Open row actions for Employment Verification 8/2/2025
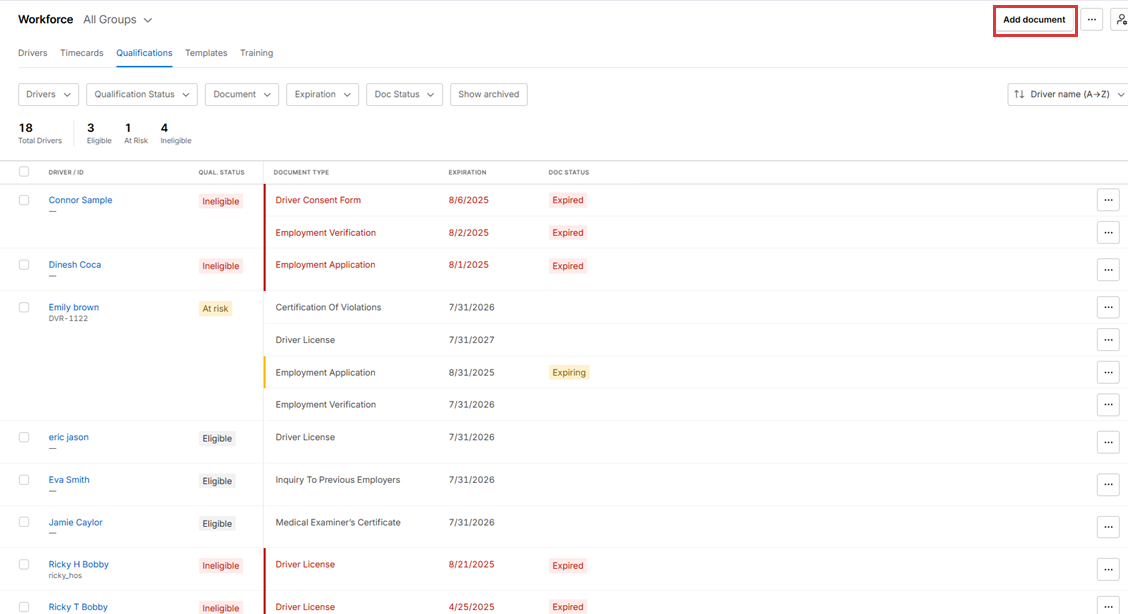 [x=1107, y=233]
